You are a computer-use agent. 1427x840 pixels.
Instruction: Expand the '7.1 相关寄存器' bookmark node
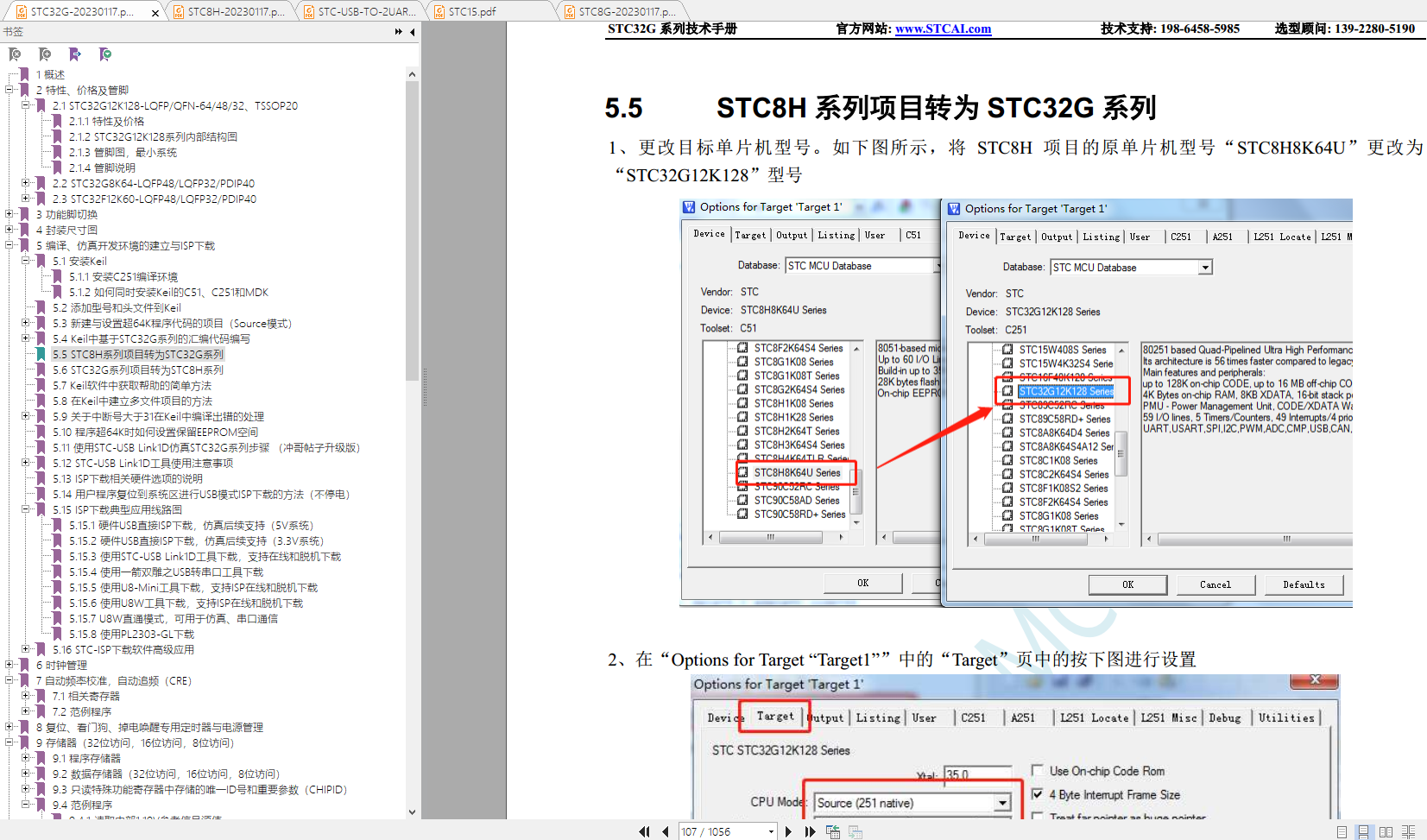pos(26,696)
